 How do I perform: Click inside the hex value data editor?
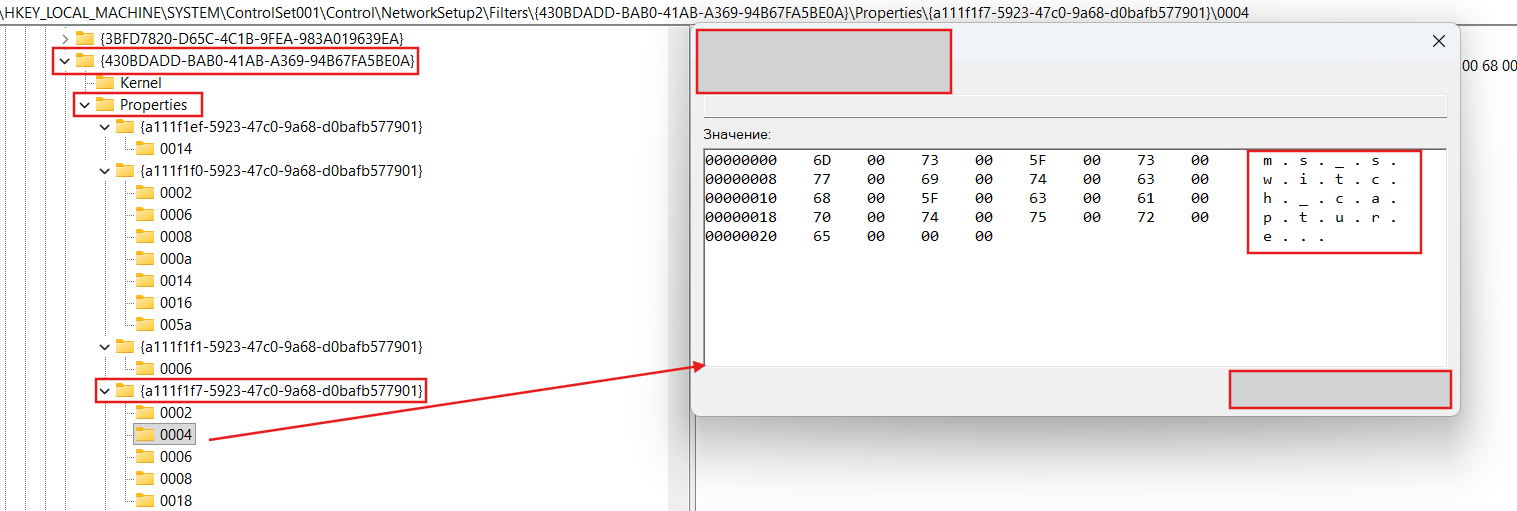click(1000, 300)
